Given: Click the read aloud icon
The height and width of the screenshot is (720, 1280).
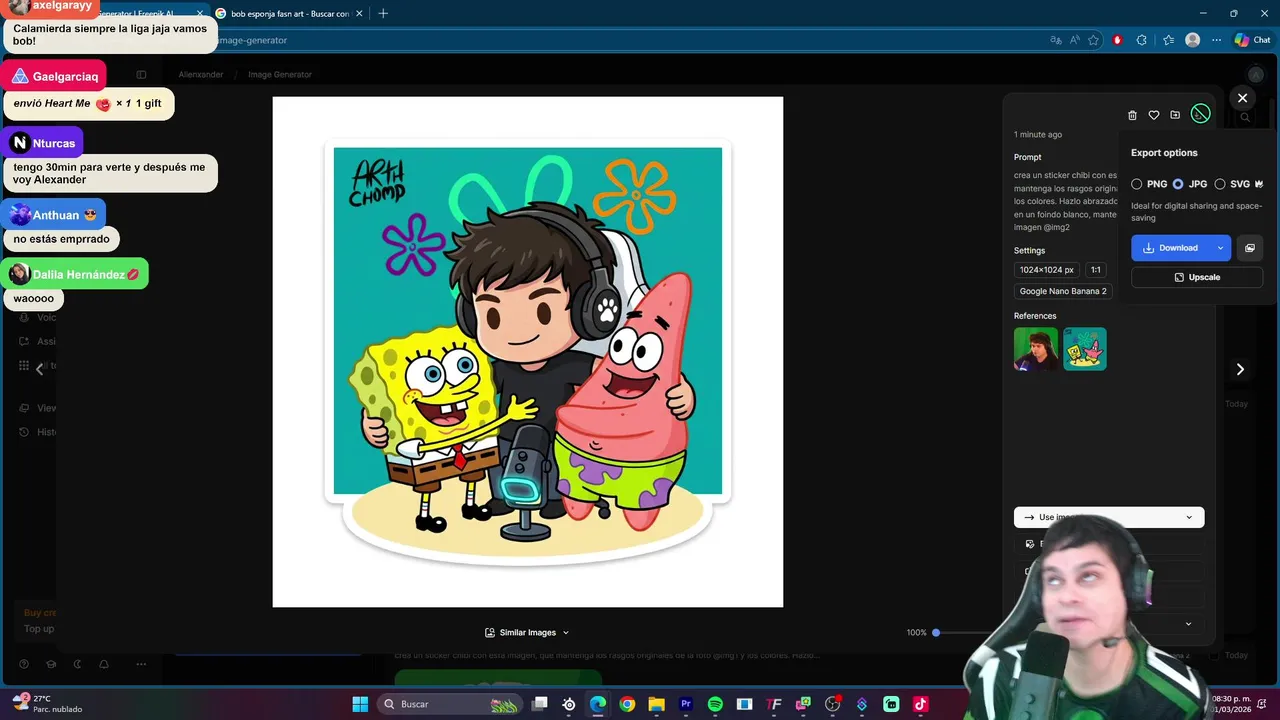Looking at the screenshot, I should (1075, 40).
